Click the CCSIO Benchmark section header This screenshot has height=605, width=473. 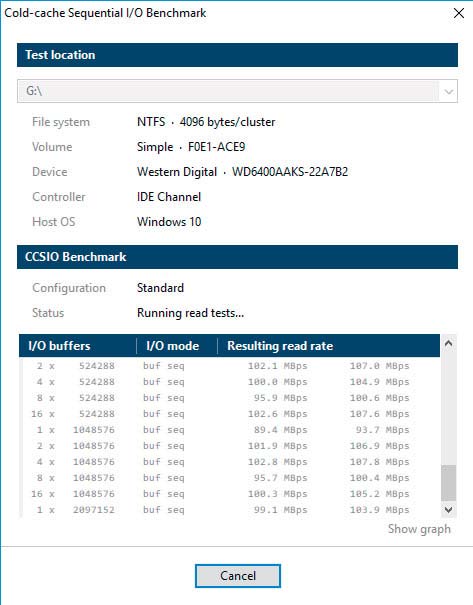coord(237,257)
